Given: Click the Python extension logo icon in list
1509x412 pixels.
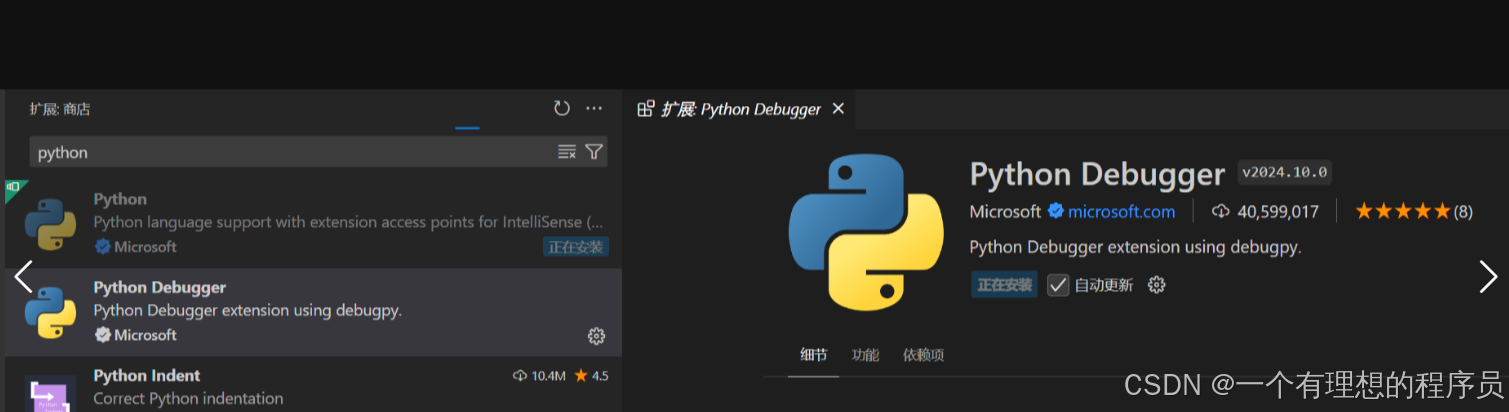Looking at the screenshot, I should pyautogui.click(x=50, y=224).
